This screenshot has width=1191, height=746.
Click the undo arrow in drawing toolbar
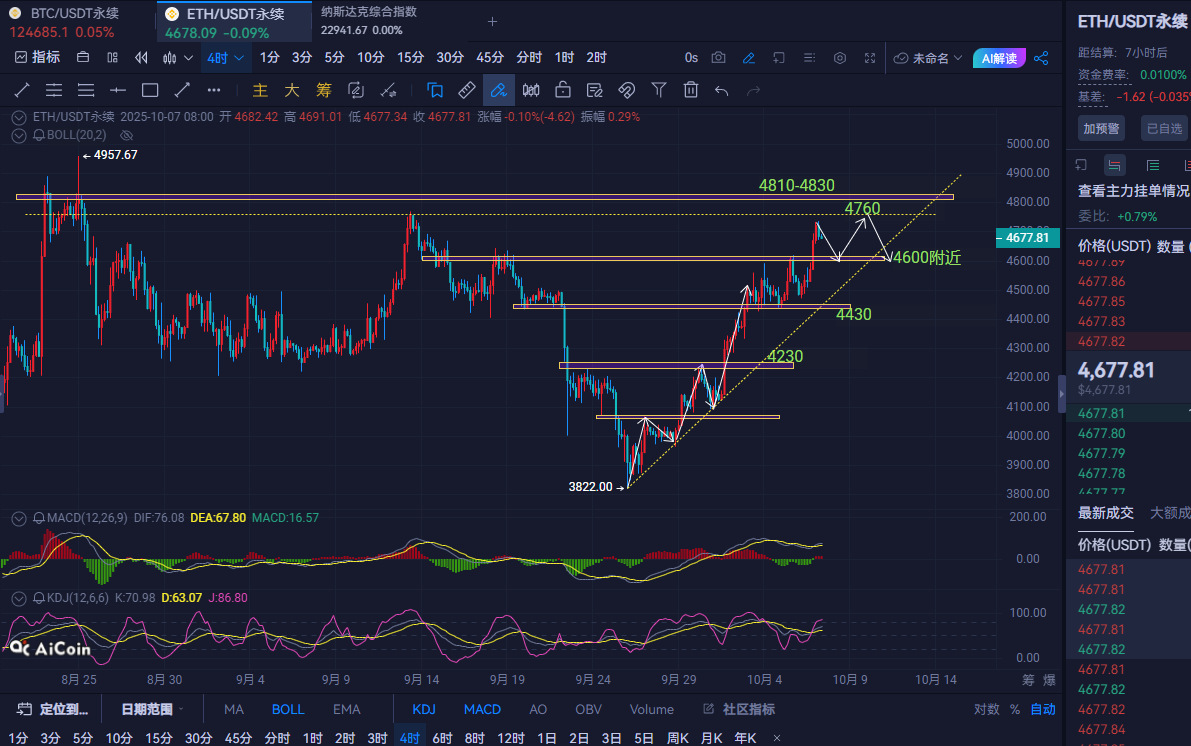[721, 90]
